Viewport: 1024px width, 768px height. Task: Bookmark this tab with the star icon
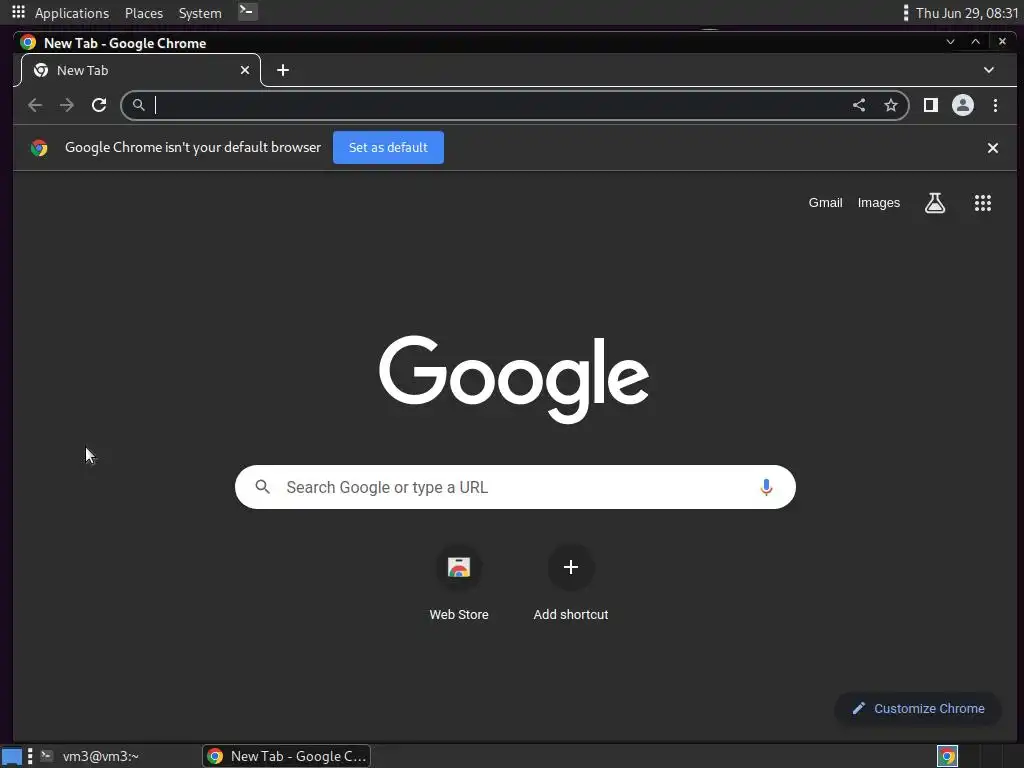(x=891, y=105)
